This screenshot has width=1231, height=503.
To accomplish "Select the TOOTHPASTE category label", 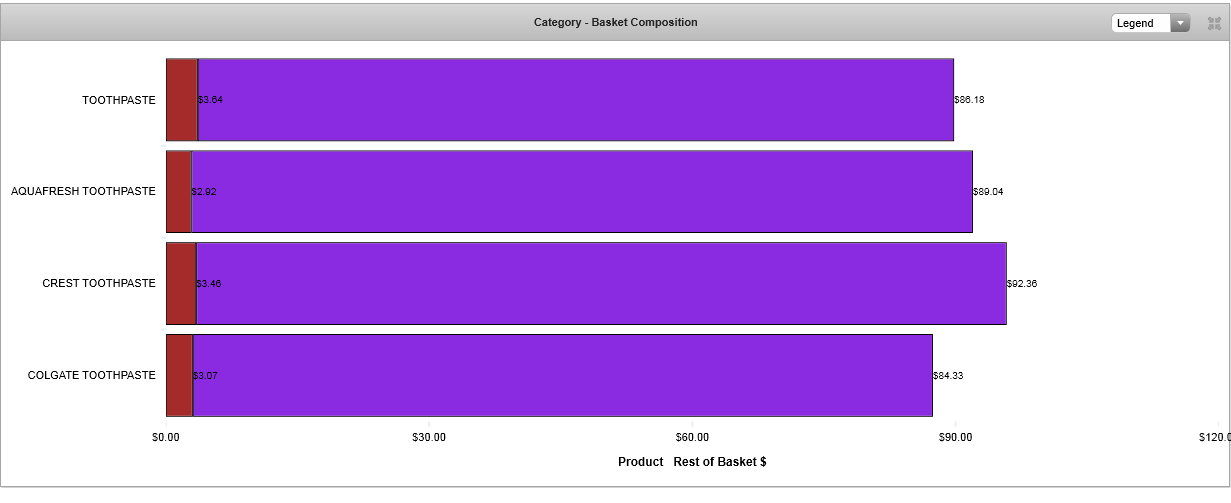I will 118,100.
